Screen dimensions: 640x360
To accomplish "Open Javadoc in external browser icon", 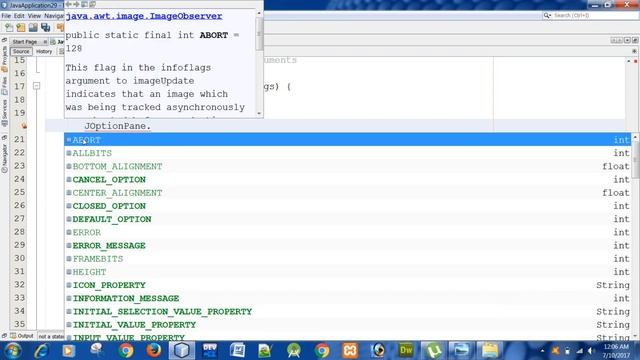I will 84,4.
